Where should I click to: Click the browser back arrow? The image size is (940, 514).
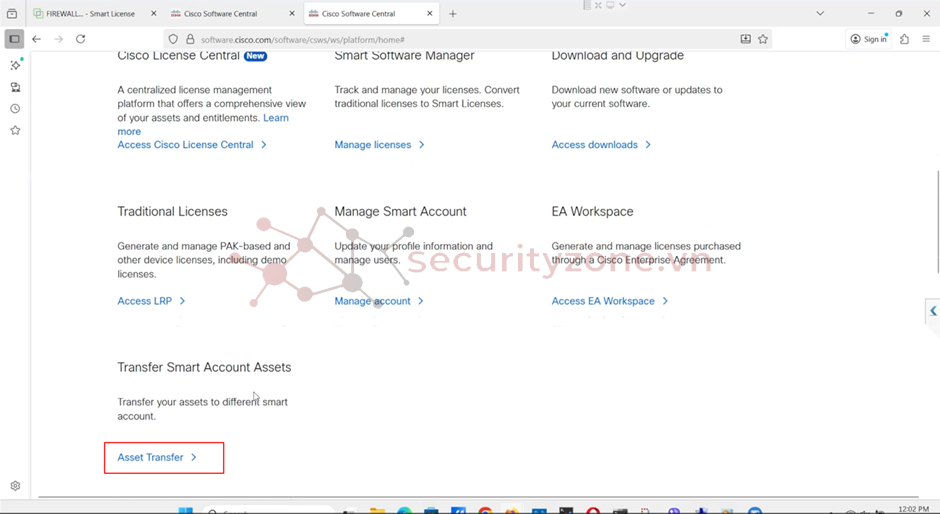36,39
